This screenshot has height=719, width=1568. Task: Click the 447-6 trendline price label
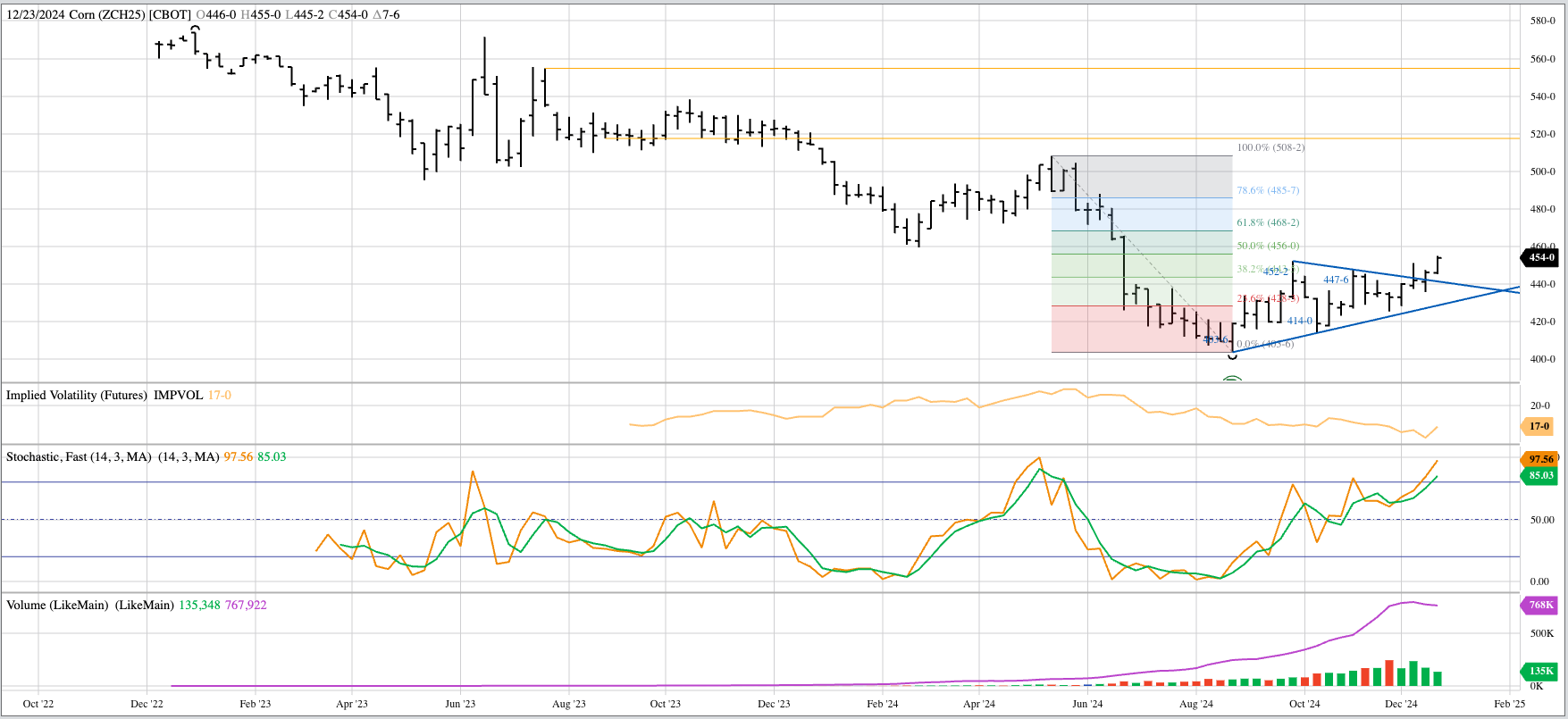tap(1336, 280)
